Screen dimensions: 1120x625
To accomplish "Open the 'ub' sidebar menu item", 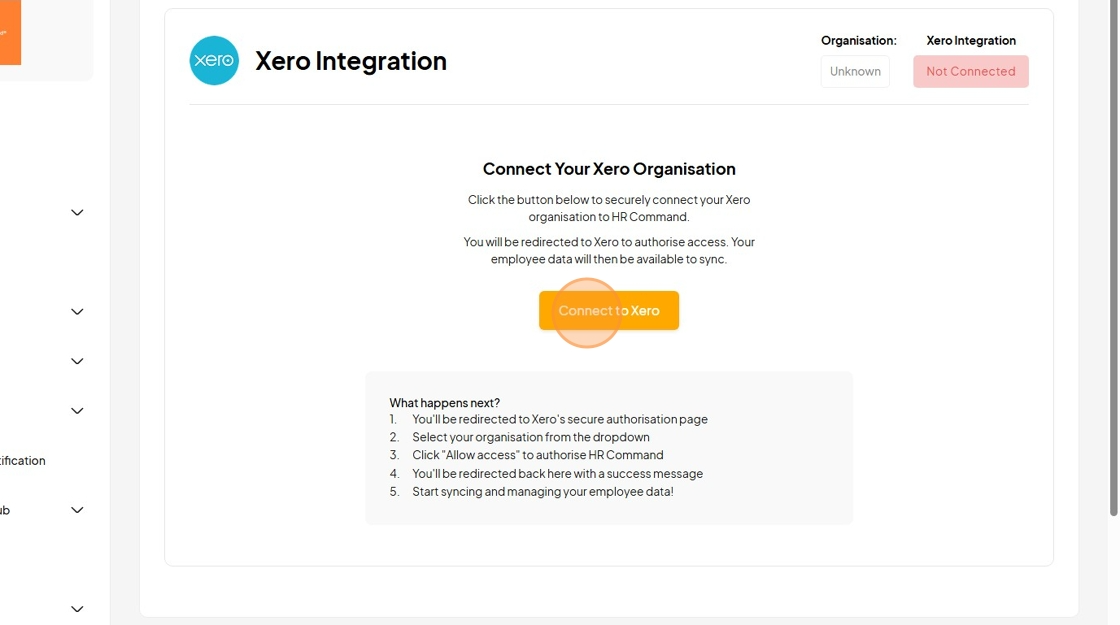I will pyautogui.click(x=5, y=510).
